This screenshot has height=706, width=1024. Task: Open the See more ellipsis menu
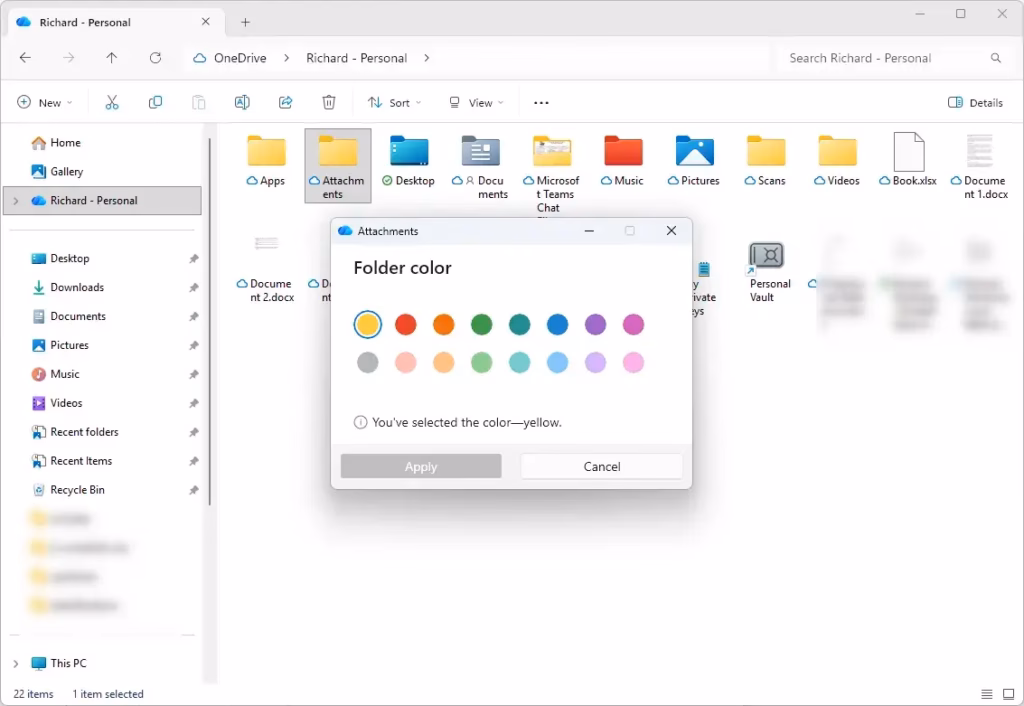point(541,102)
